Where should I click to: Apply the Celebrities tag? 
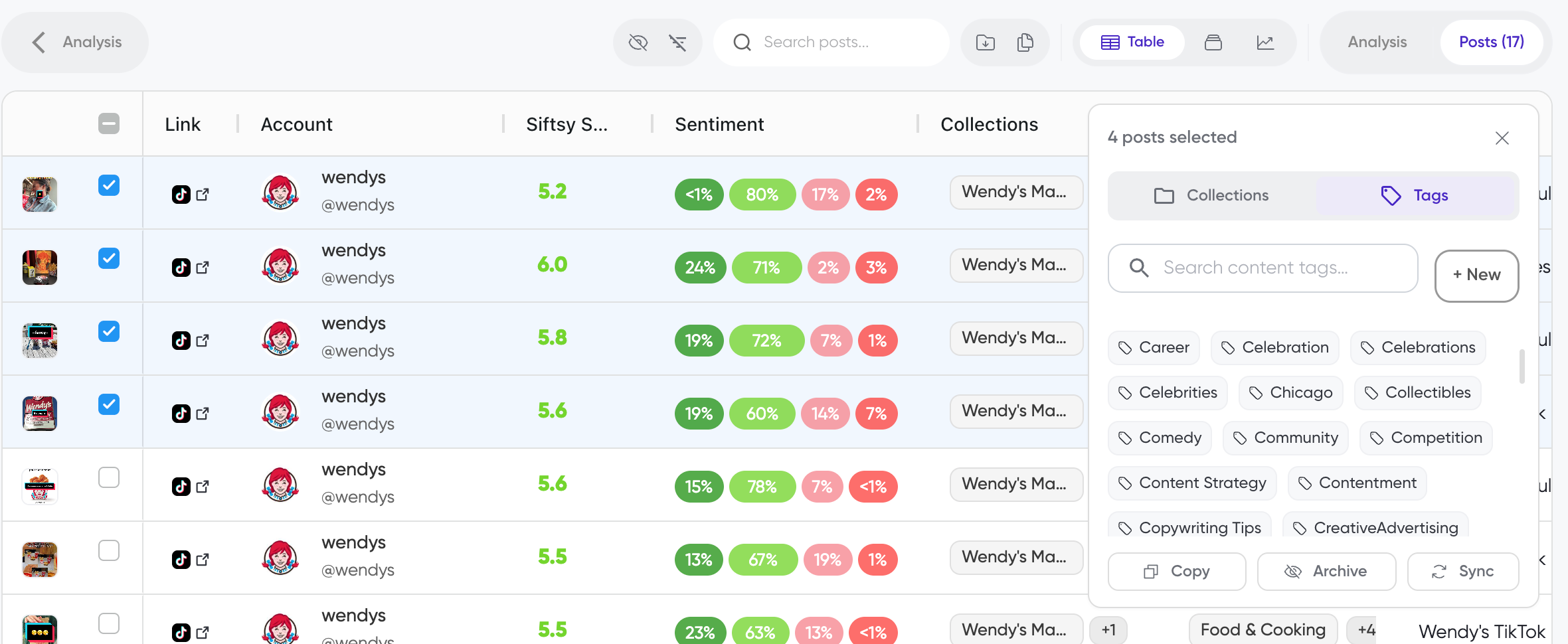click(x=1168, y=392)
